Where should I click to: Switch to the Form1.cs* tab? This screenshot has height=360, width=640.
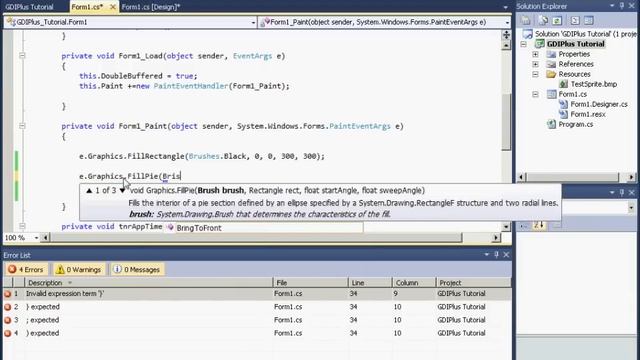tap(87, 7)
